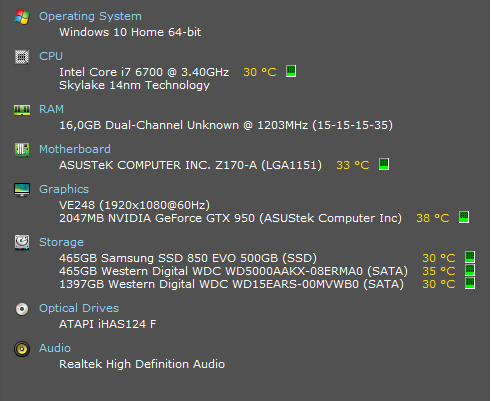The image size is (491, 401).
Task: Click the CPU chip icon
Action: (22, 57)
